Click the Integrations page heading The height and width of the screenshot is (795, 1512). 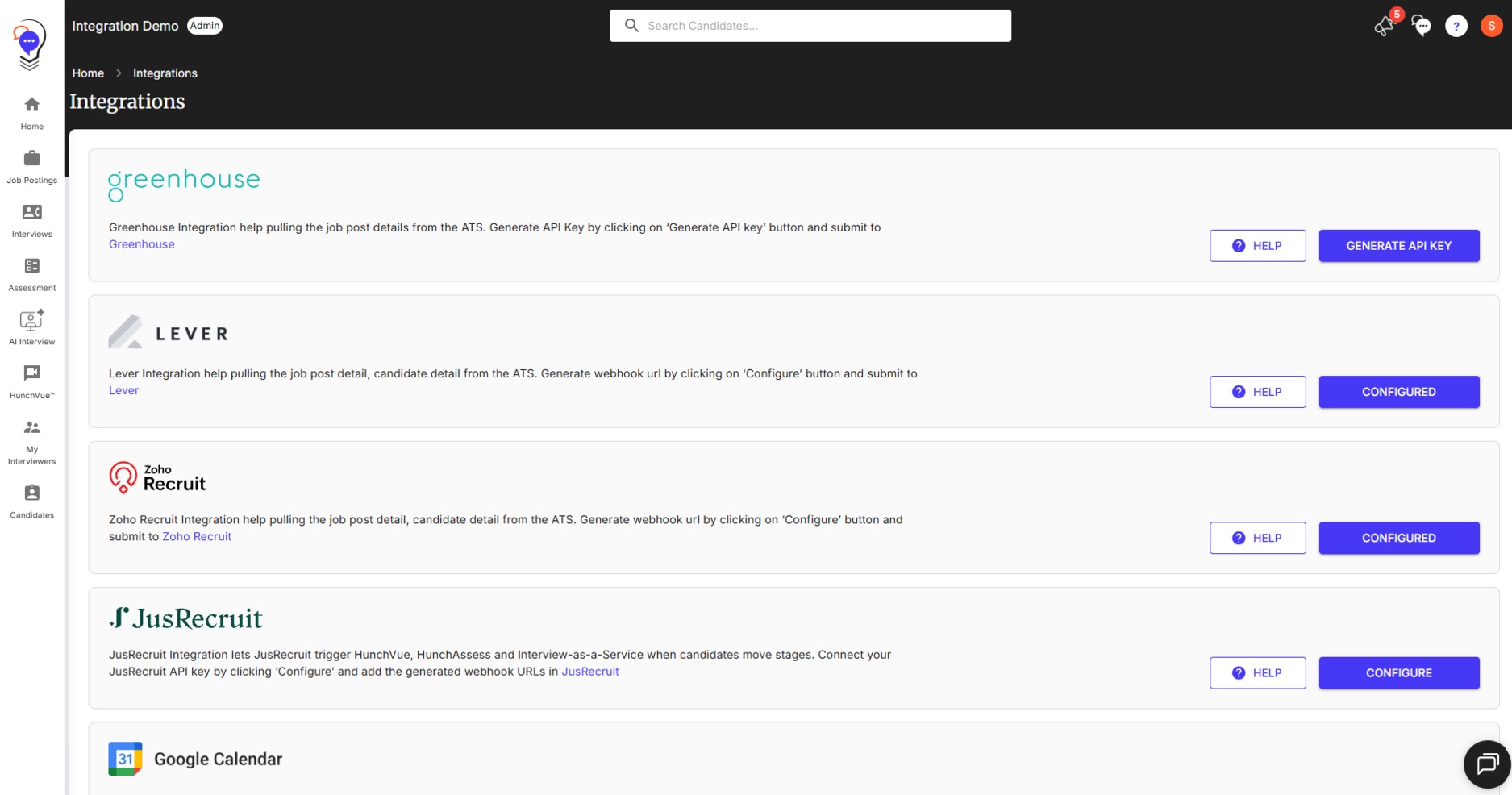click(127, 102)
